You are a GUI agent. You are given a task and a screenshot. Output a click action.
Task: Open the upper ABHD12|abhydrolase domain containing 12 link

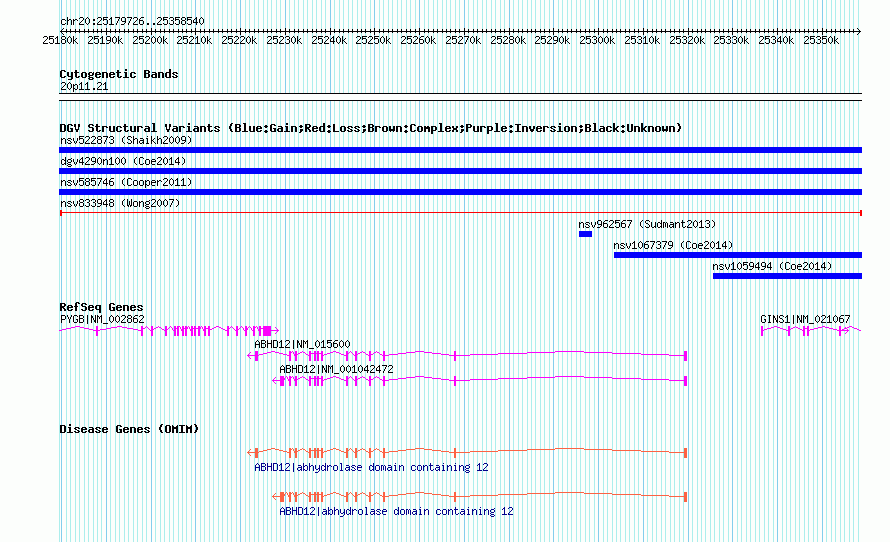pyautogui.click(x=371, y=468)
